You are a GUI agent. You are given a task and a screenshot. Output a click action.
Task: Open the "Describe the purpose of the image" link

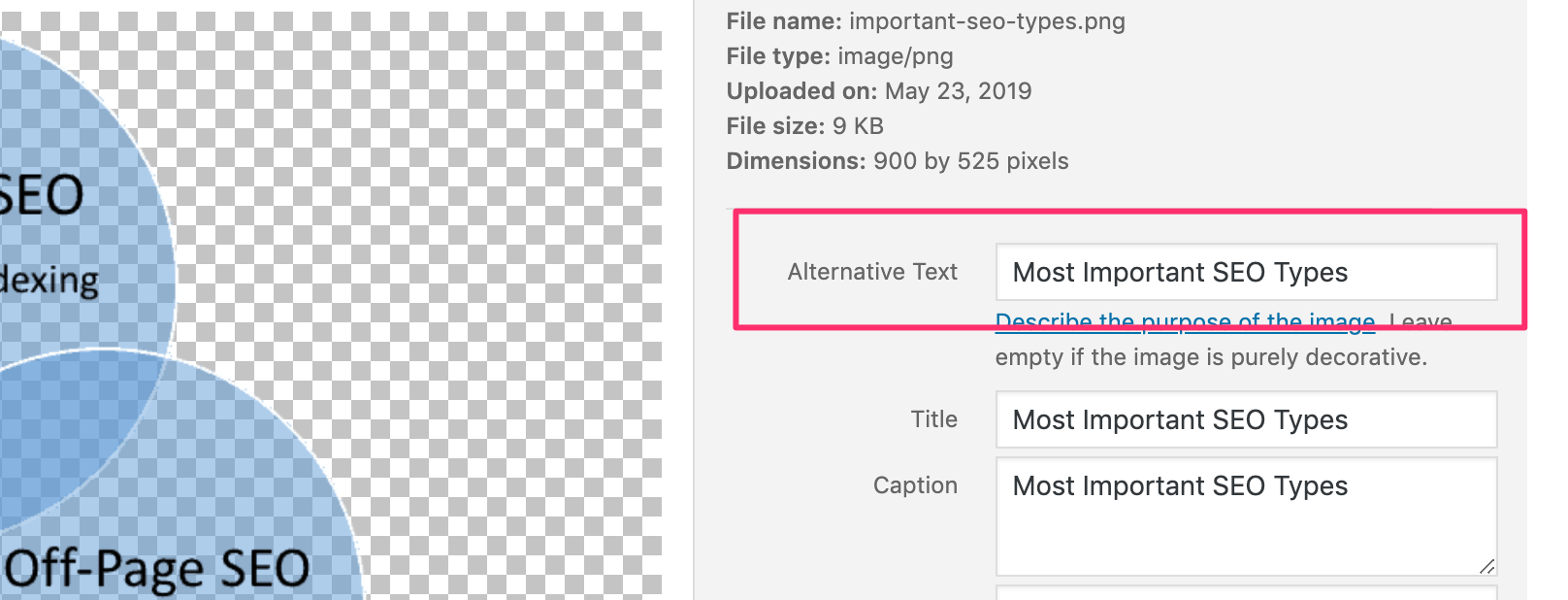tap(1184, 321)
